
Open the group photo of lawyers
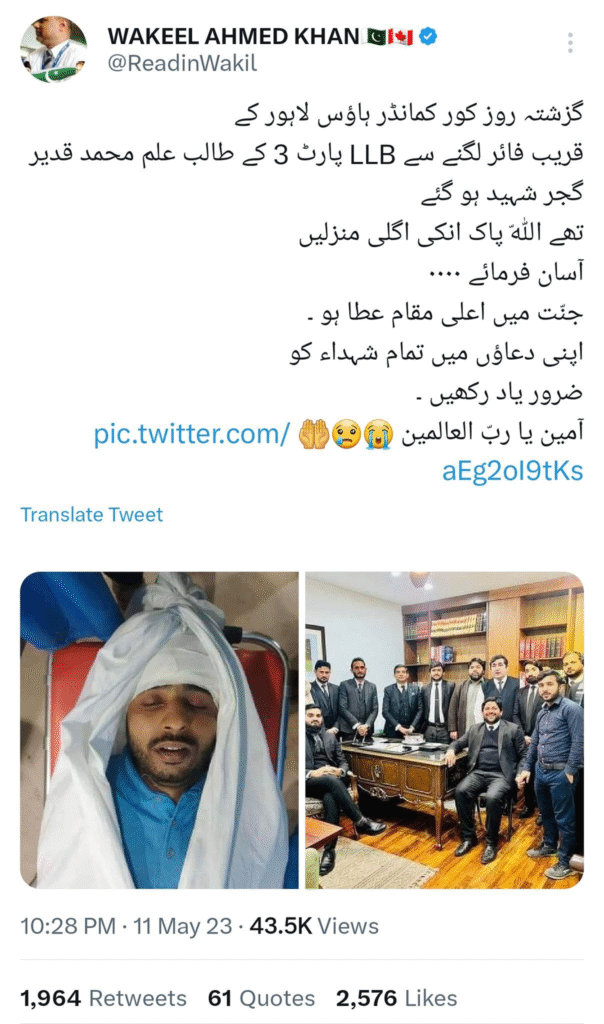445,730
